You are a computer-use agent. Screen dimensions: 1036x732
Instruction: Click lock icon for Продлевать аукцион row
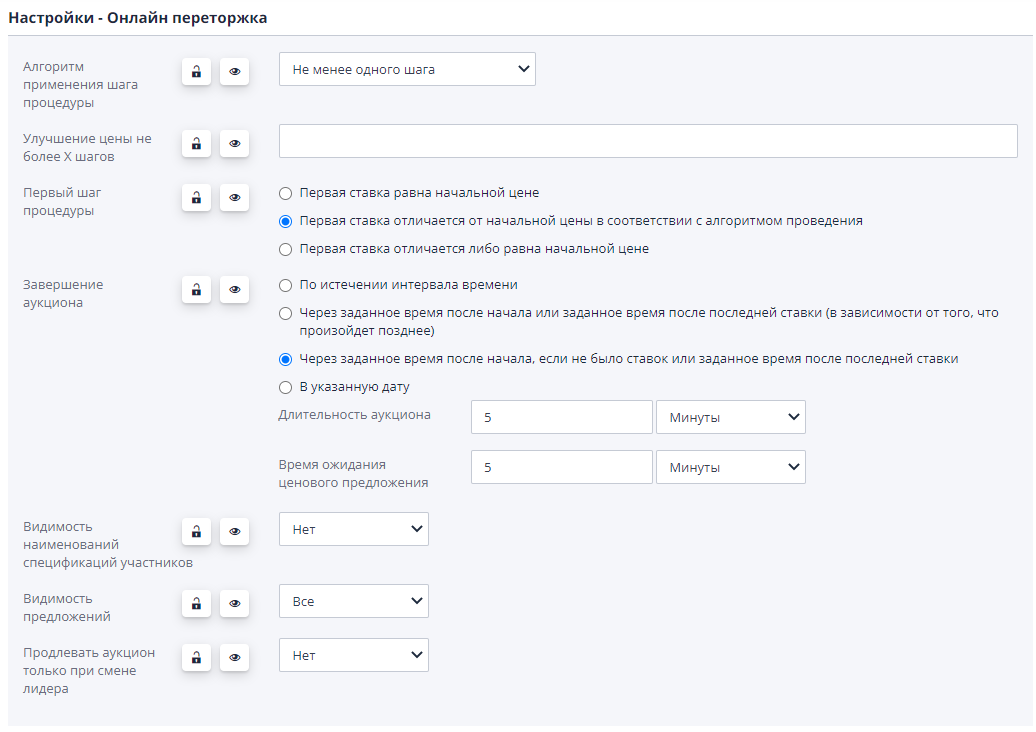tap(196, 657)
